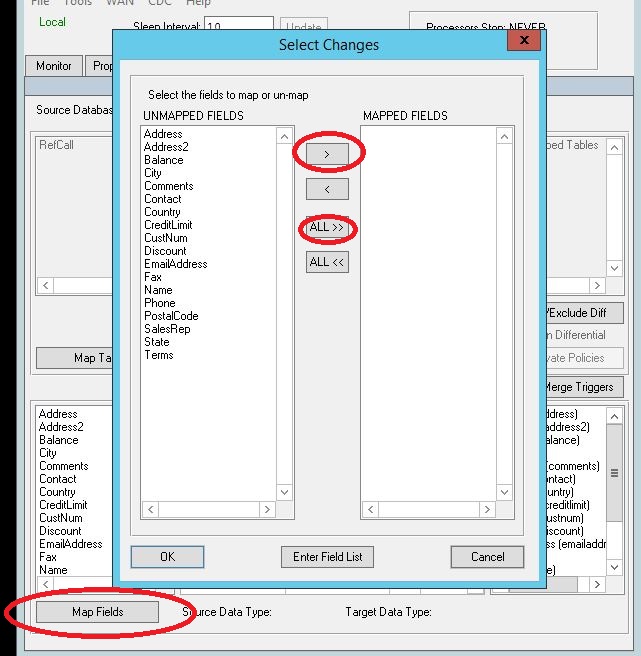Select PostalCode in the unmapped fields
Viewport: 641px width, 656px height.
coord(171,315)
